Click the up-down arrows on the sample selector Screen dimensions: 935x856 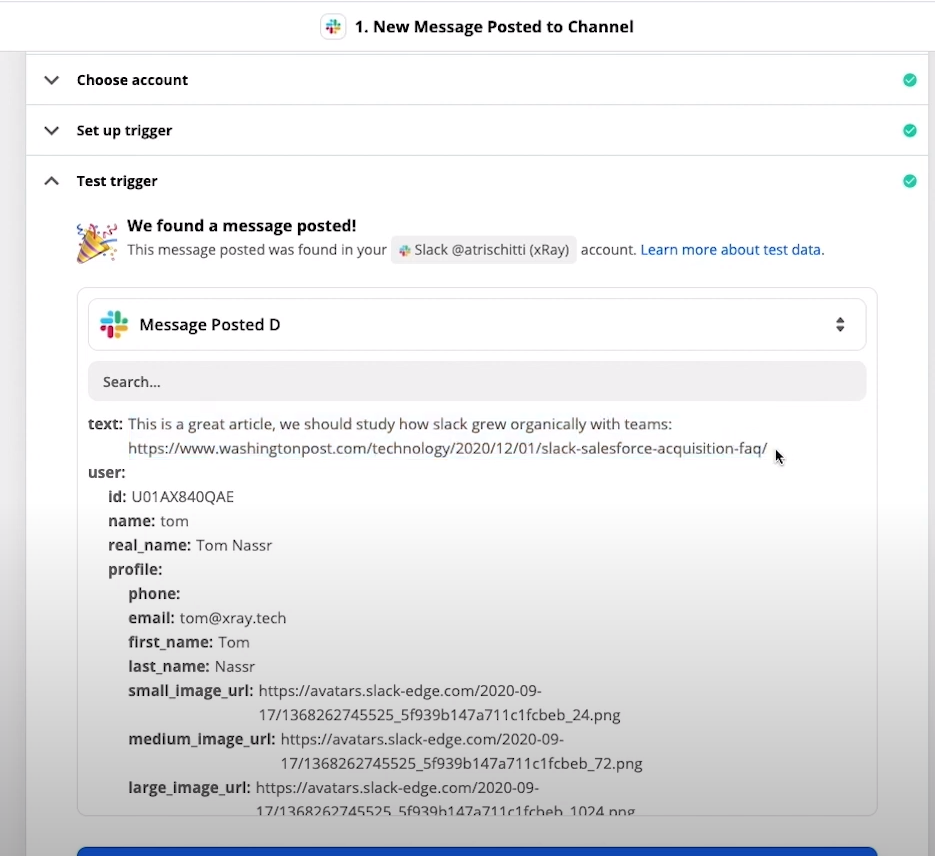[840, 324]
